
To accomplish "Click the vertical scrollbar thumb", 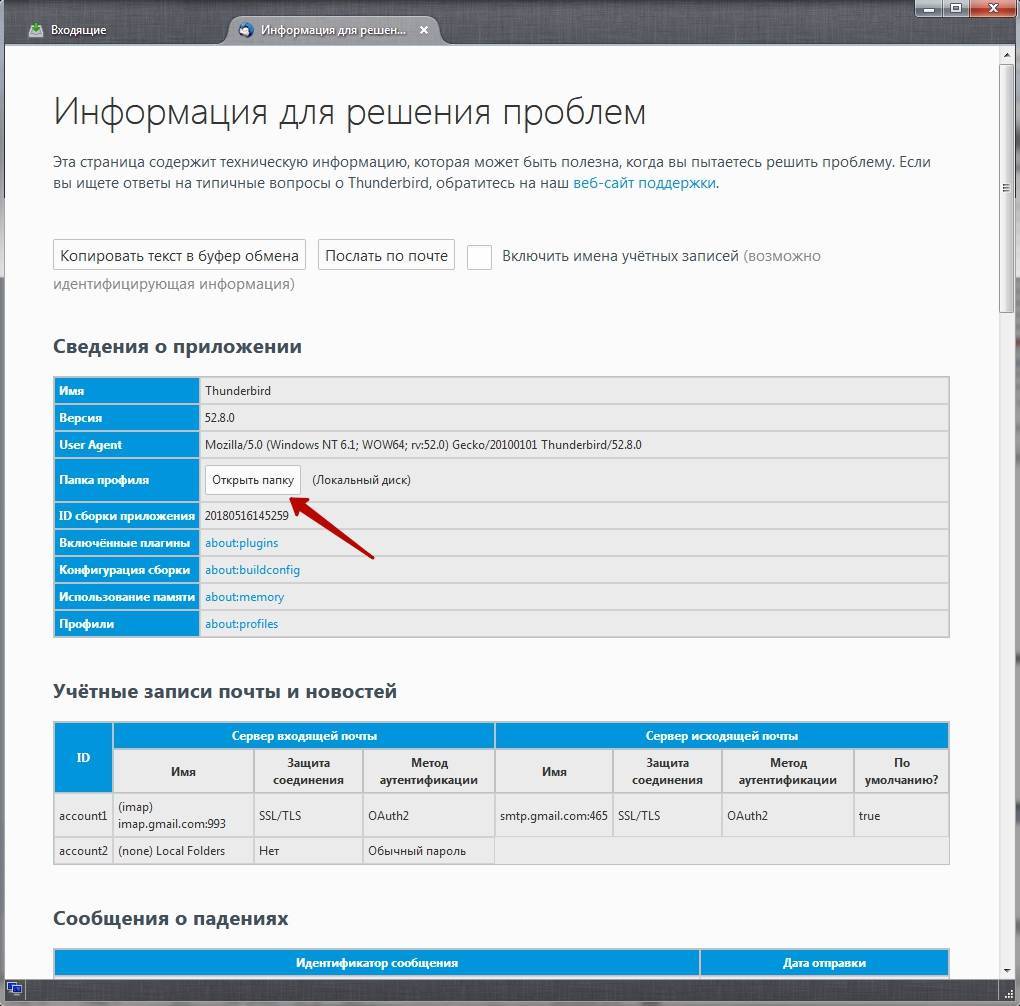I will click(1007, 185).
